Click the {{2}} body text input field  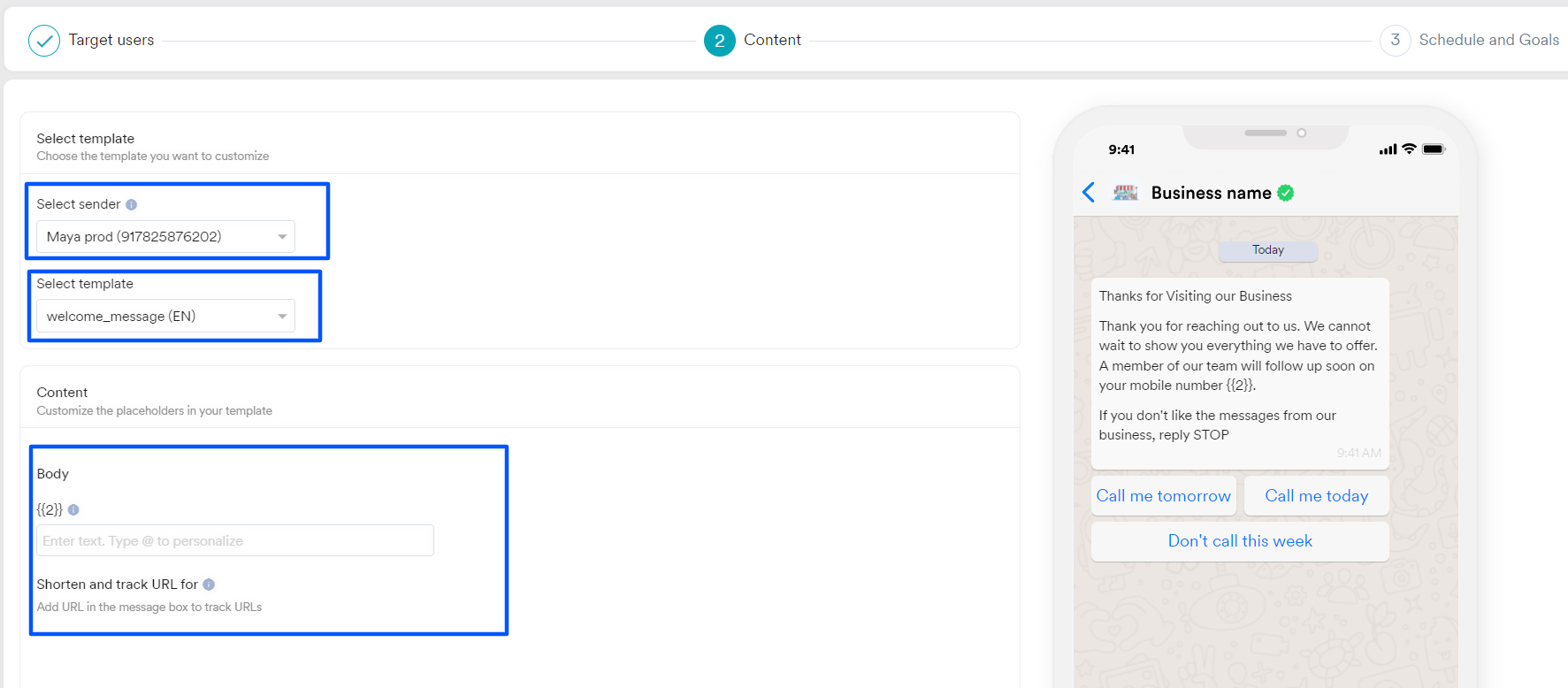pyautogui.click(x=235, y=541)
